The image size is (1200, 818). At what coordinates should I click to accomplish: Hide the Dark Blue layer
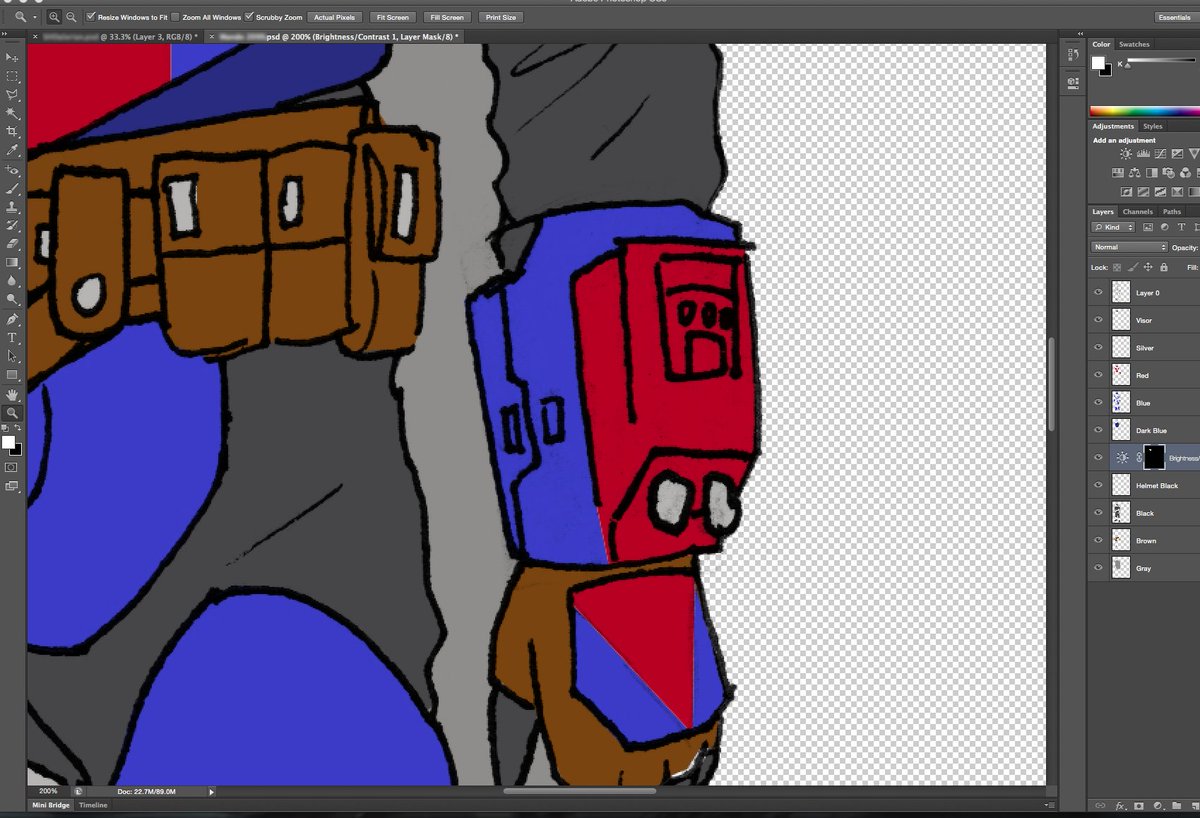(1098, 430)
